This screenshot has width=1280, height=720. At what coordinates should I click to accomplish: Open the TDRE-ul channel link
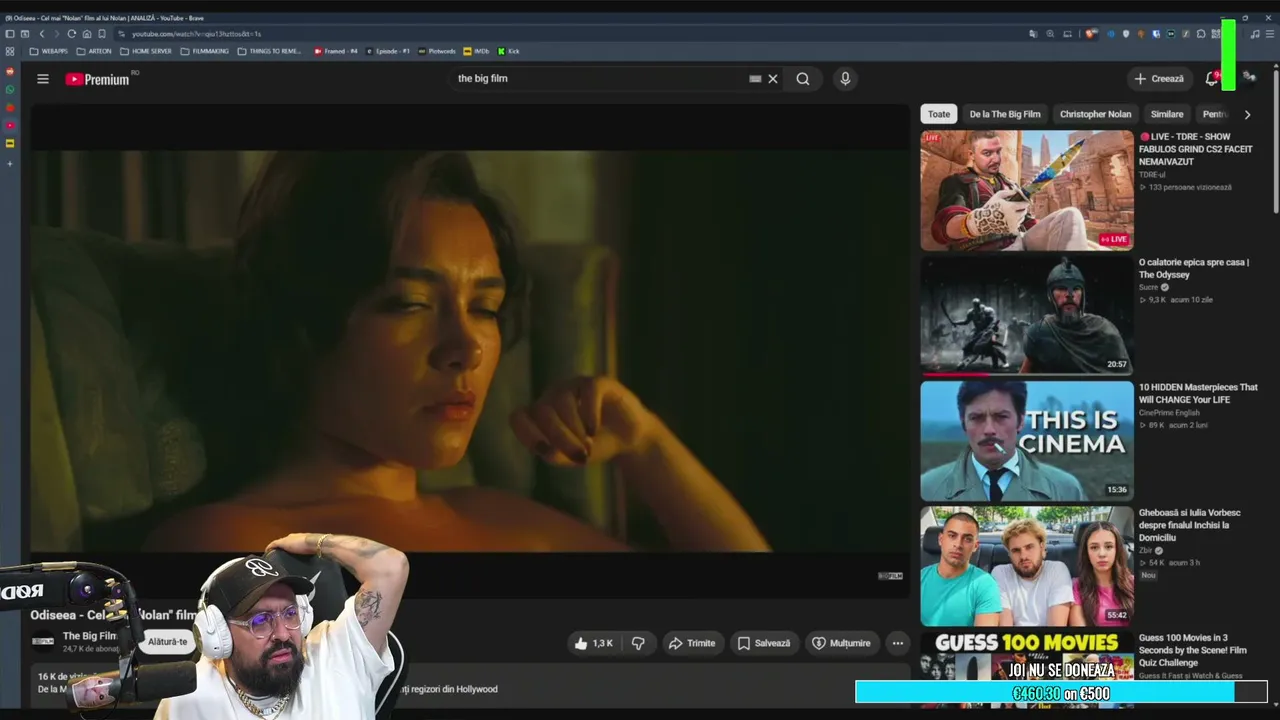(x=1152, y=175)
